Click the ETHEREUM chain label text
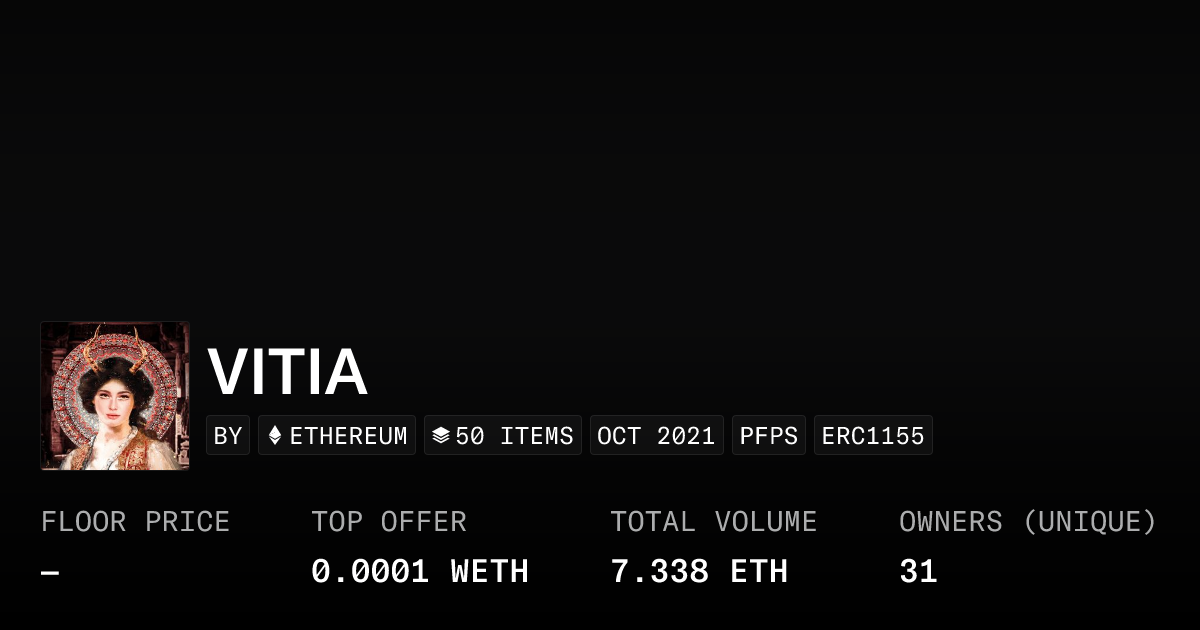Viewport: 1200px width, 630px height. (x=348, y=436)
